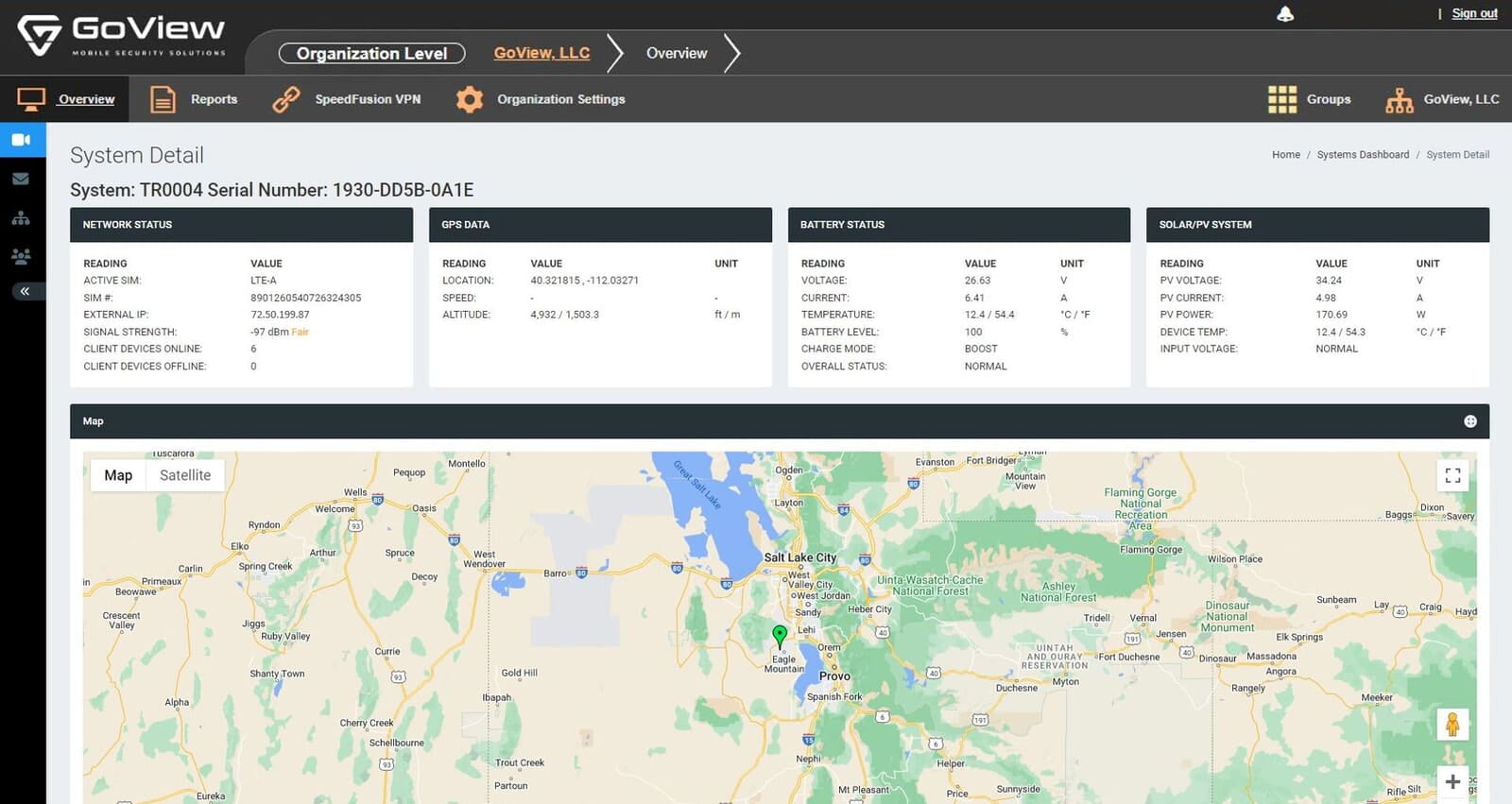The image size is (1512, 804).
Task: Click the GPS location coordinates value
Action: (x=585, y=281)
